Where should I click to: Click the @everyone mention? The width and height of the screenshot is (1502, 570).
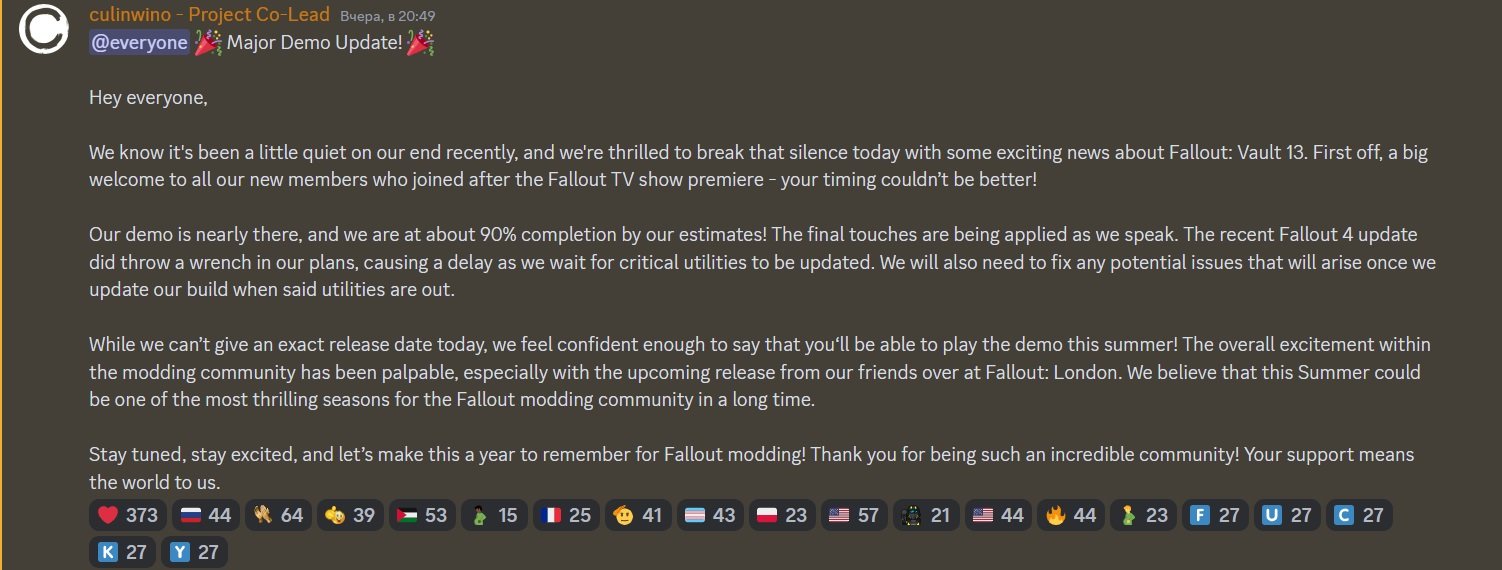(139, 43)
